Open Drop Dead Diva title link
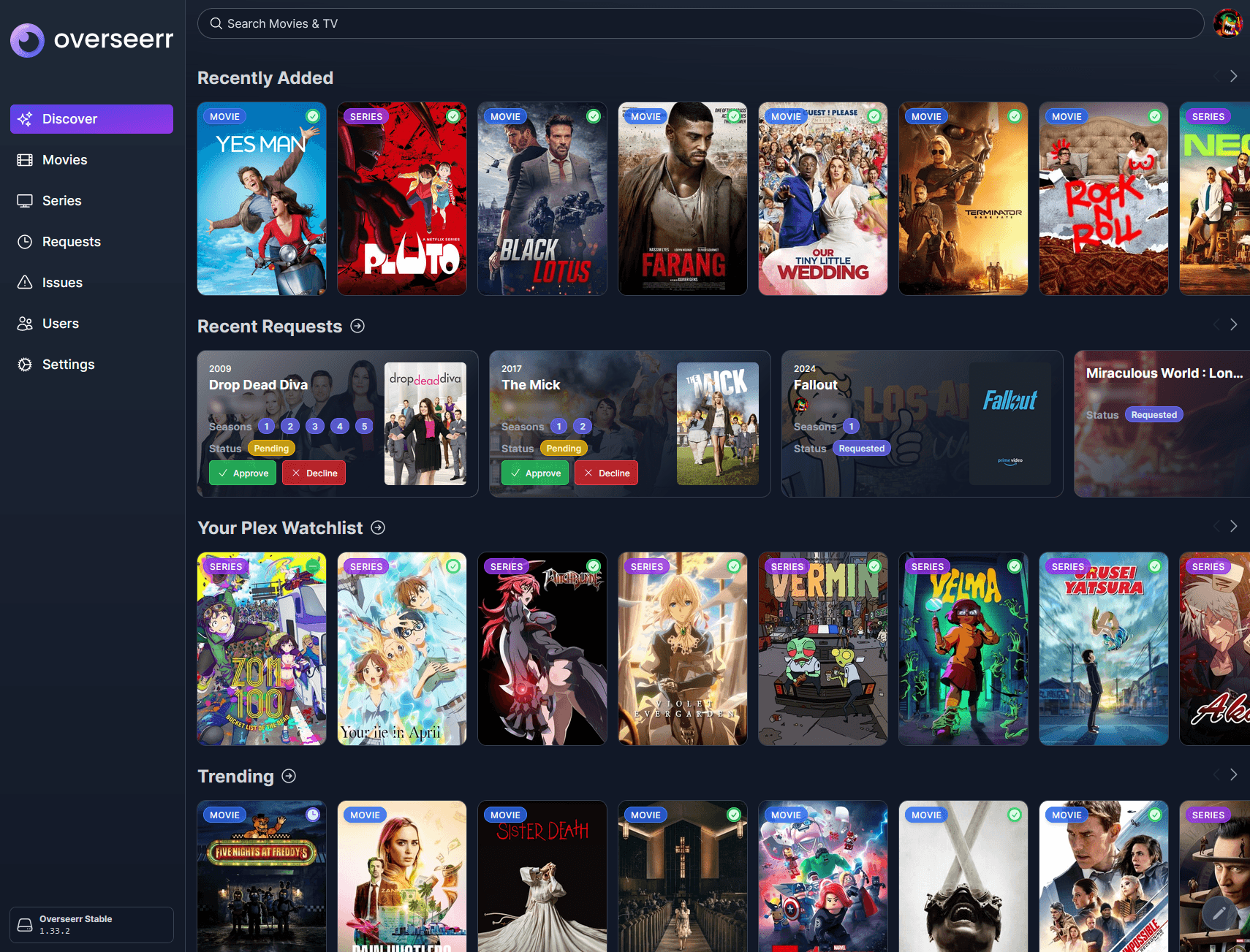Screen dimensions: 1250x952 [x=258, y=385]
